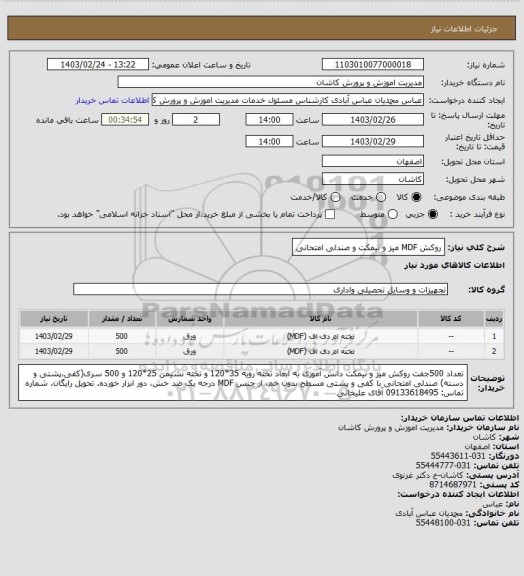The width and height of the screenshot is (524, 576).
Task: Click row 1 product name تخته ام دی اف
Action: point(321,336)
